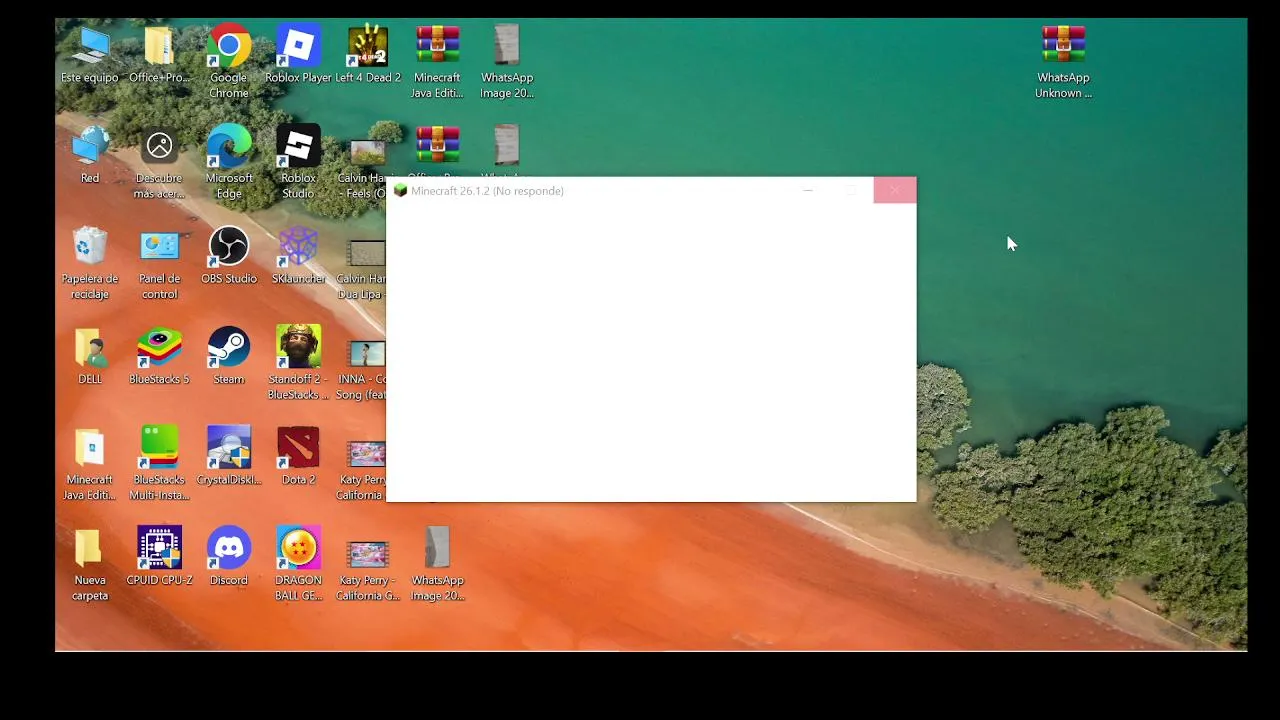Click the Descubre más acerca desktop icon
Viewport: 1280px width, 720px height.
pos(159,163)
